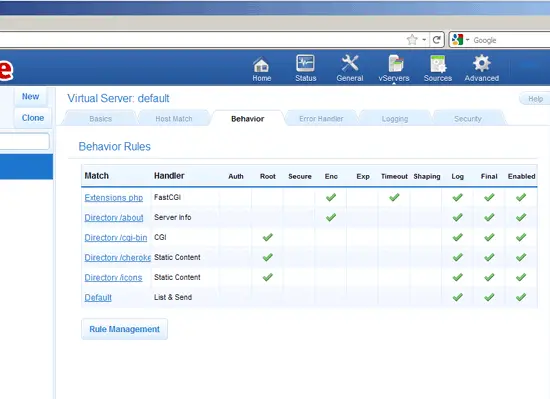Click the browser reload icon
Viewport: 550px width, 399px height.
(x=436, y=40)
